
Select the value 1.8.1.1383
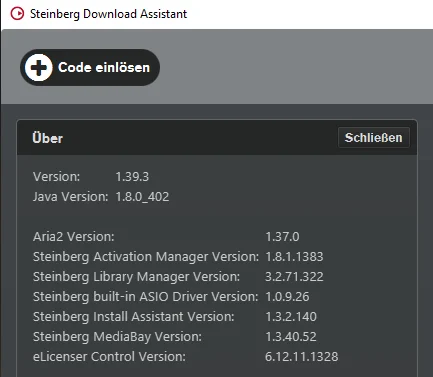tap(294, 257)
